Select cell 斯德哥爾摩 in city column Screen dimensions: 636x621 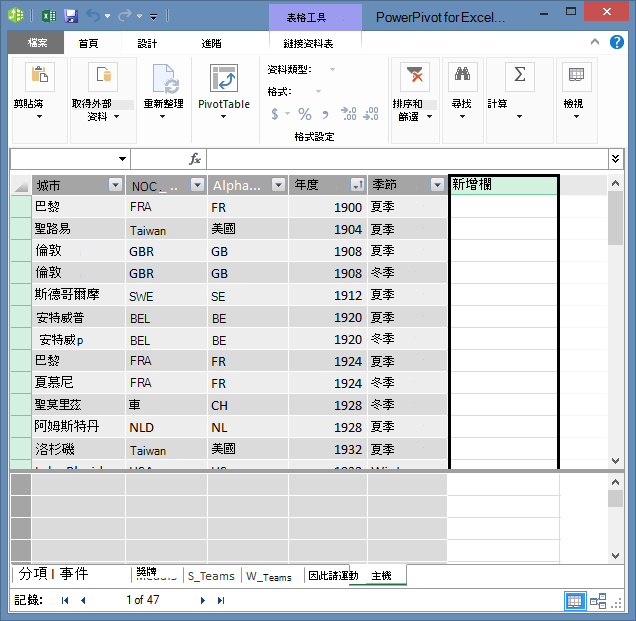[79, 295]
